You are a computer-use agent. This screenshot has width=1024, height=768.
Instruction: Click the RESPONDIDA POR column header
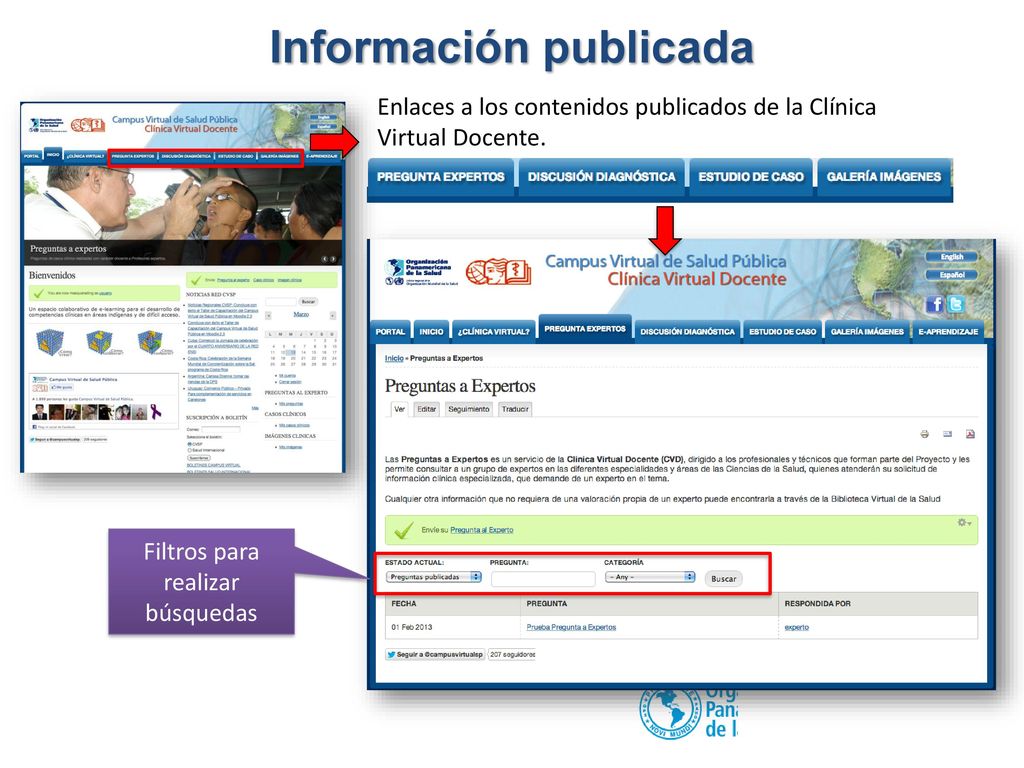pyautogui.click(x=818, y=603)
